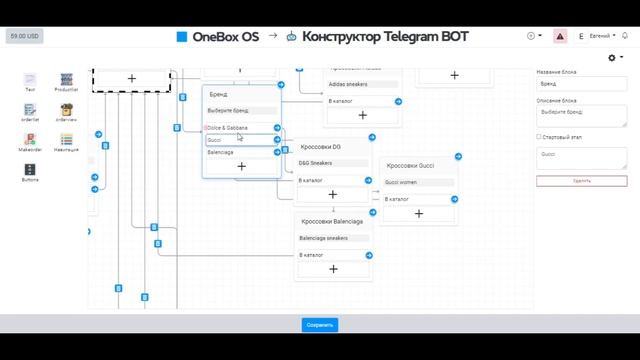Select the Text block icon in palette
Image resolution: width=640 pixels, height=360 pixels.
pos(30,80)
